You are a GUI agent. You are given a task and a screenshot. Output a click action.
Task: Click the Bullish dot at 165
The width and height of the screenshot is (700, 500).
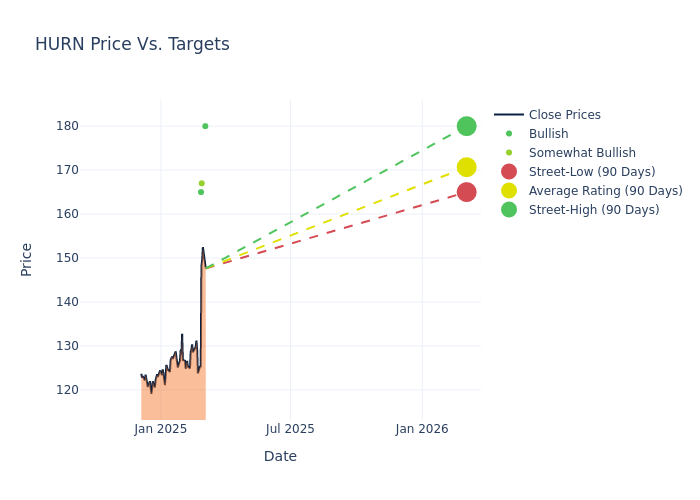click(201, 192)
